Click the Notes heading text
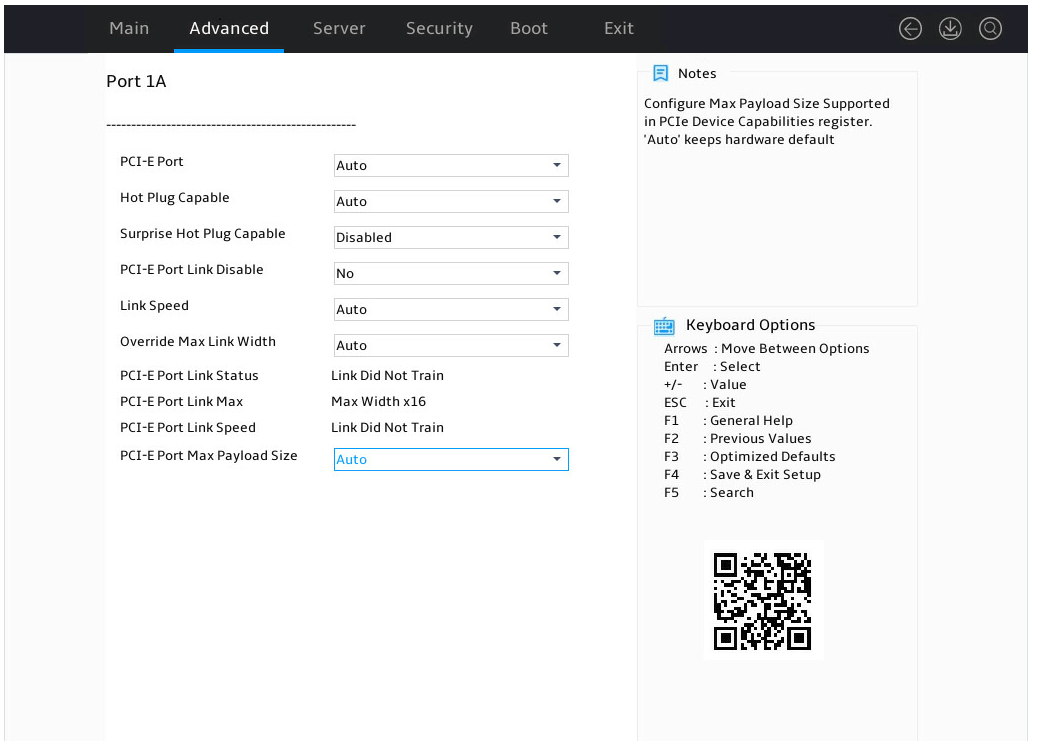The width and height of the screenshot is (1039, 741). tap(697, 74)
